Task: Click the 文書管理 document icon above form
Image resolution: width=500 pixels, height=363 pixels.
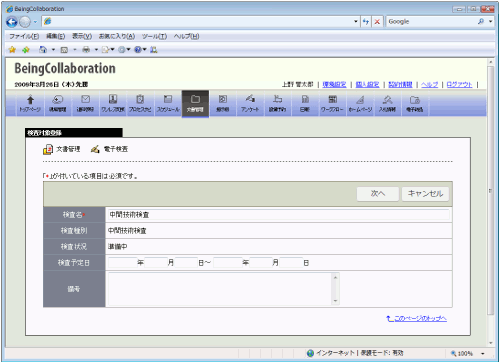Action: click(48, 149)
